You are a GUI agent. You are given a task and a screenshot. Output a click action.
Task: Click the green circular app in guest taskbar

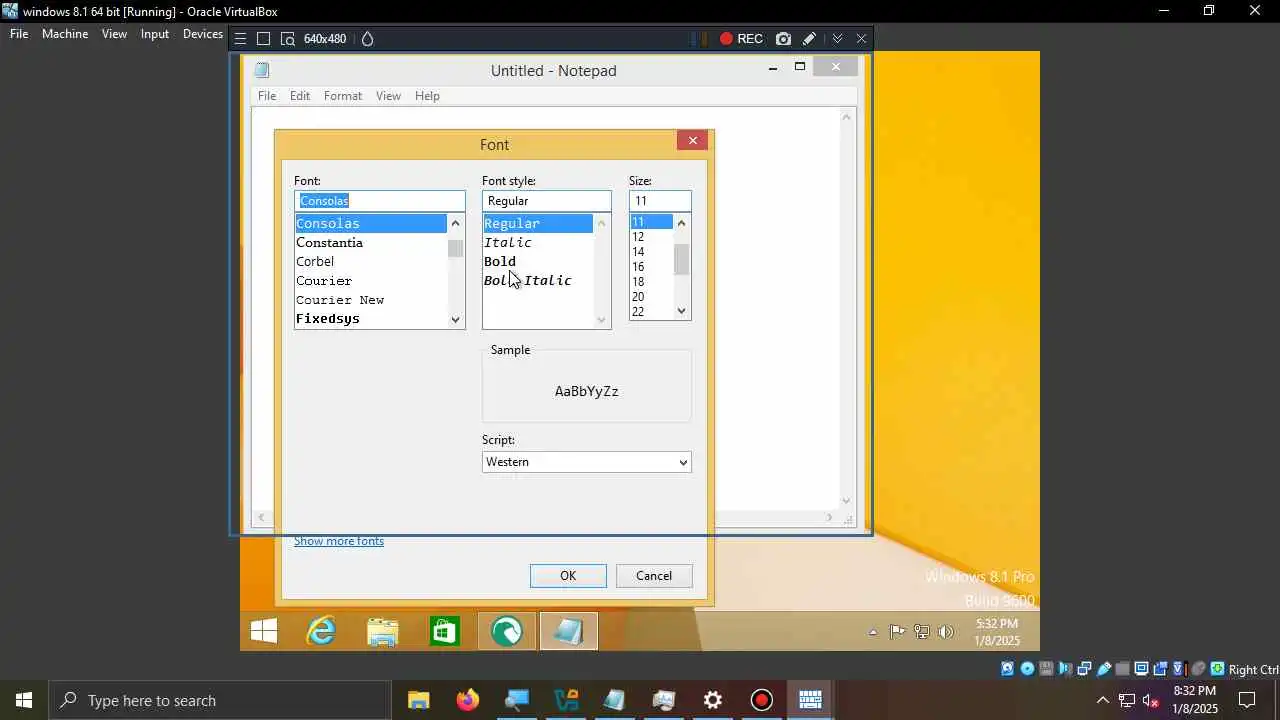pyautogui.click(x=507, y=632)
